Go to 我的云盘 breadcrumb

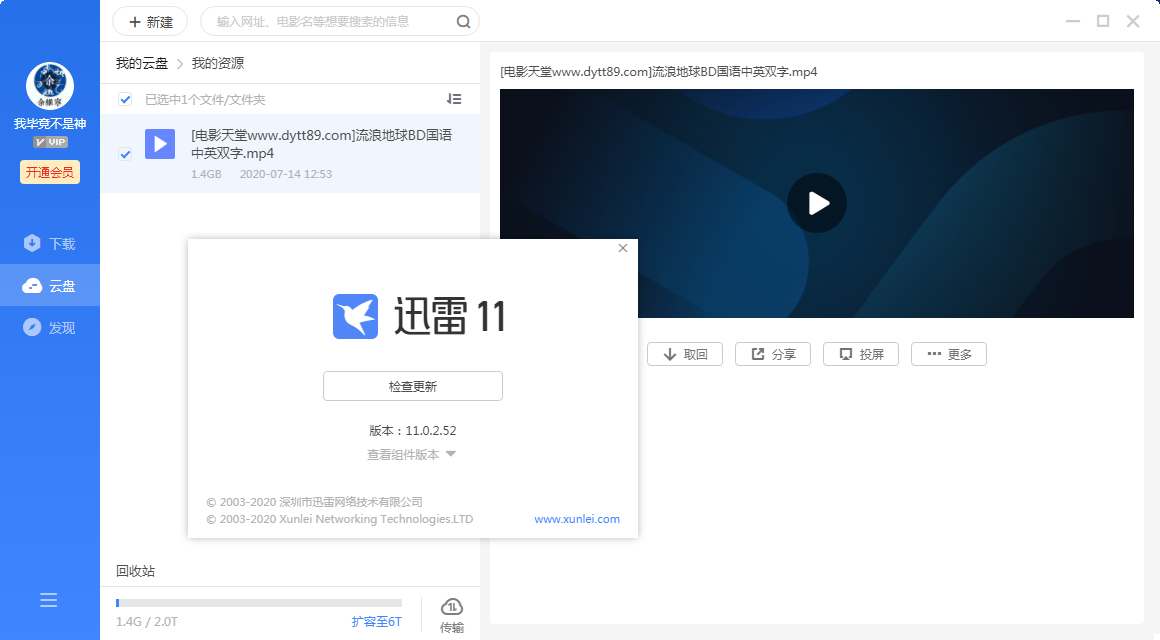click(141, 64)
